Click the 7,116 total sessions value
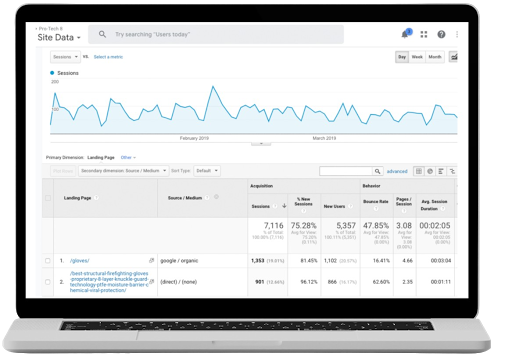Screen dimensions: 512x360 coord(273,226)
